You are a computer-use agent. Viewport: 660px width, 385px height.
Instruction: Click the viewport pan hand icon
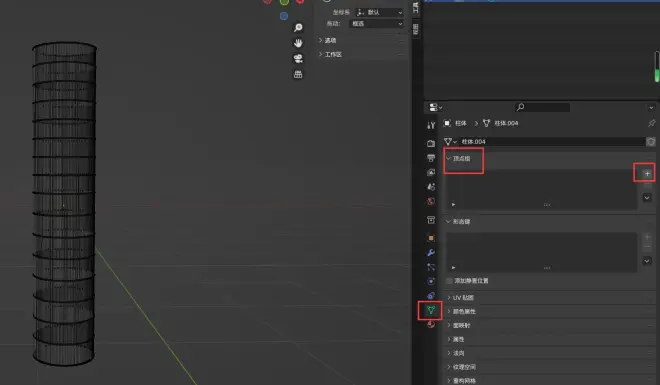click(x=298, y=43)
